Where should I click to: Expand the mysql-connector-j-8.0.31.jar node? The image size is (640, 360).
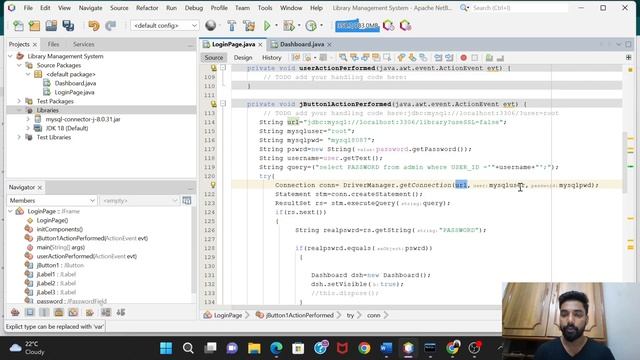(x=28, y=119)
